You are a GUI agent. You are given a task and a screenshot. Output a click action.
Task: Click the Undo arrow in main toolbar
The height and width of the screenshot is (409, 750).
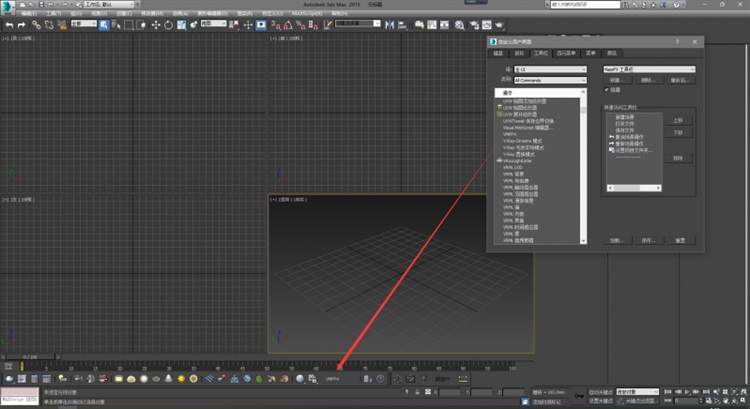pos(9,24)
